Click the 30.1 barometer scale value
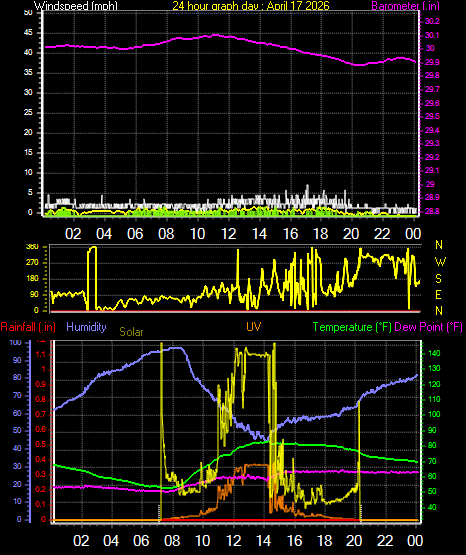466x555 pixels. pos(432,35)
